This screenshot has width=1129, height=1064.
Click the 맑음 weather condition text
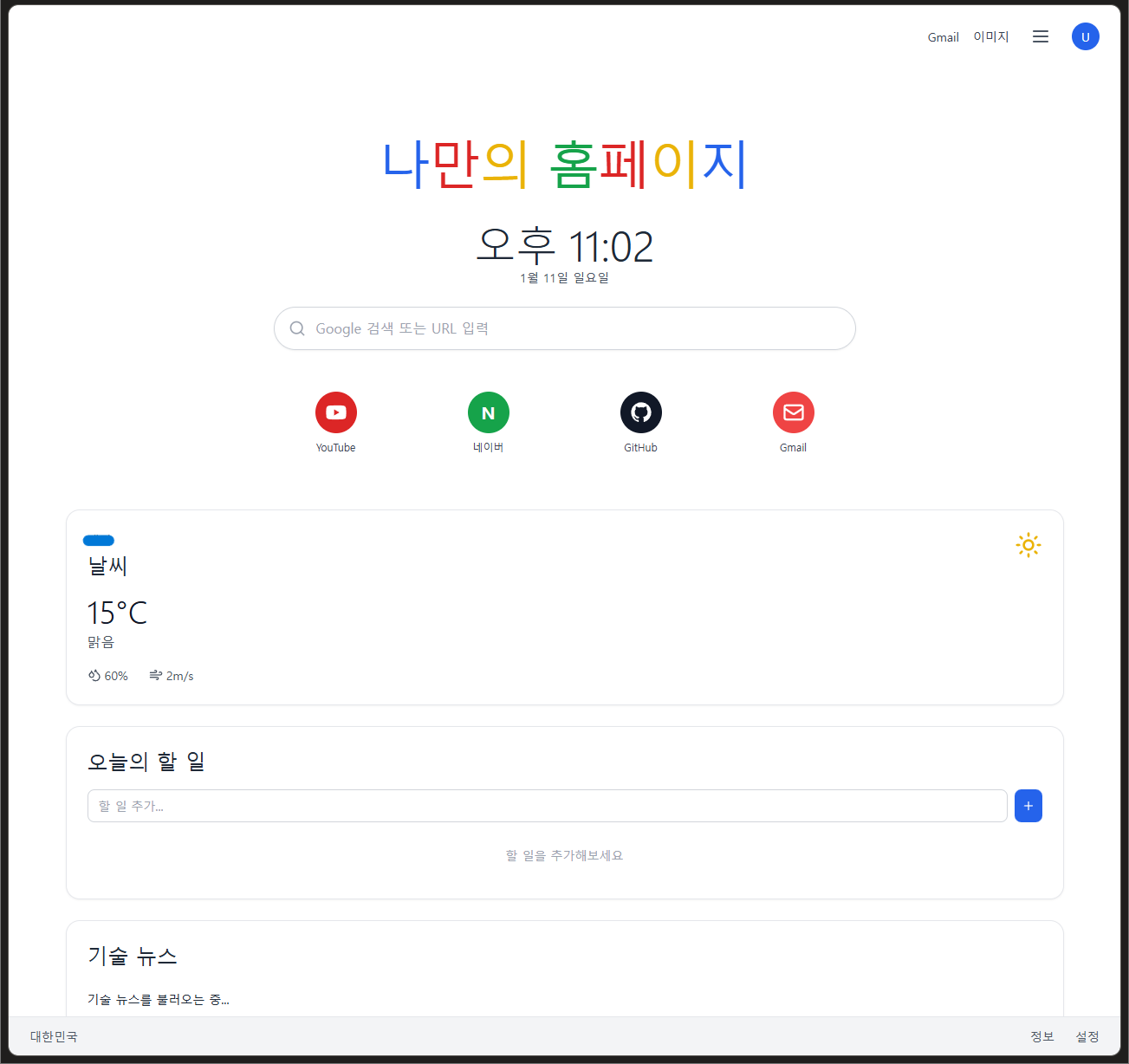101,642
